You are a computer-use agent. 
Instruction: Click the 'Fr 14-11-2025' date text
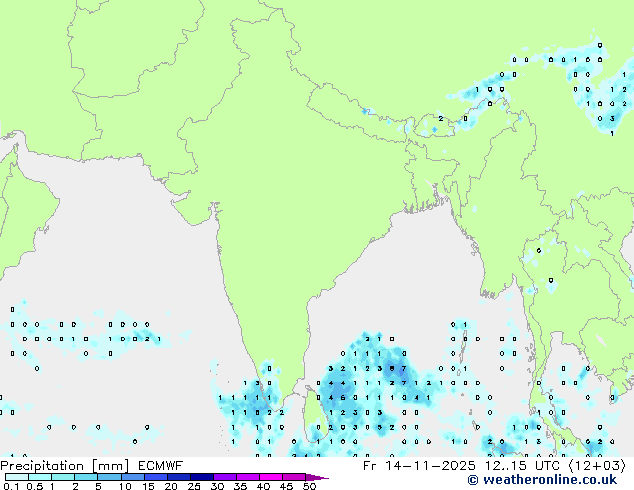(x=419, y=465)
